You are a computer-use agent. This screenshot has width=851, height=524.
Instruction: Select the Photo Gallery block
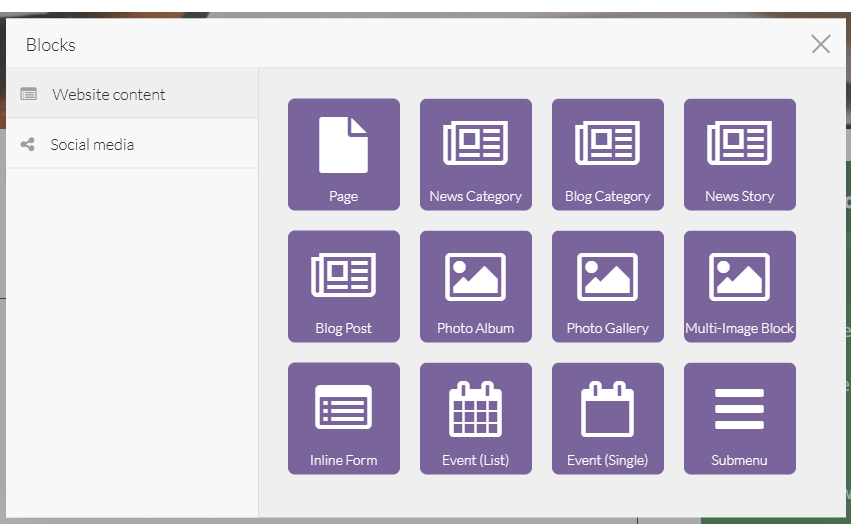click(x=607, y=286)
